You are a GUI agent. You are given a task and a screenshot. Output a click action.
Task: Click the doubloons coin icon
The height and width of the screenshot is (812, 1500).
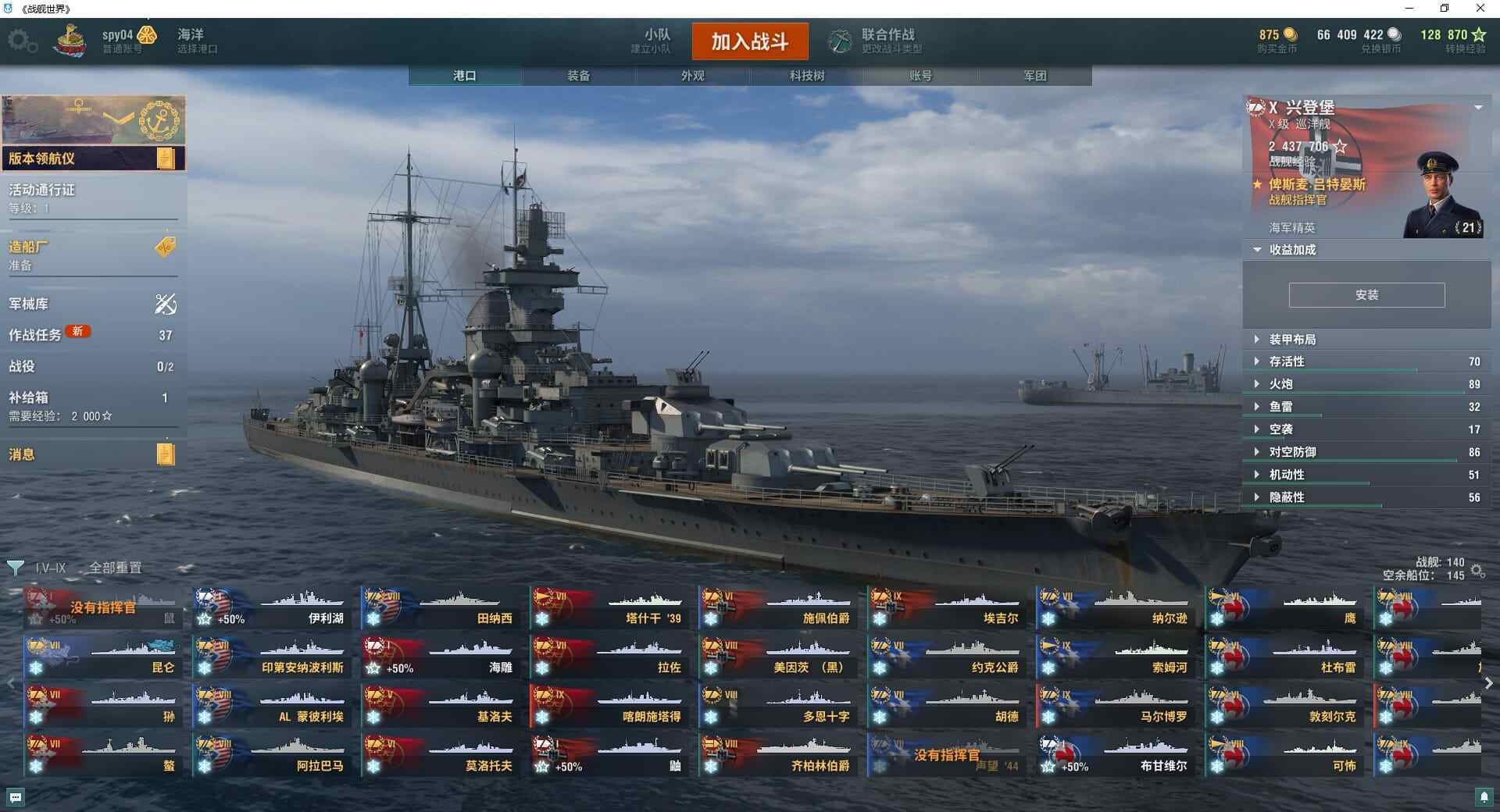[x=1291, y=35]
